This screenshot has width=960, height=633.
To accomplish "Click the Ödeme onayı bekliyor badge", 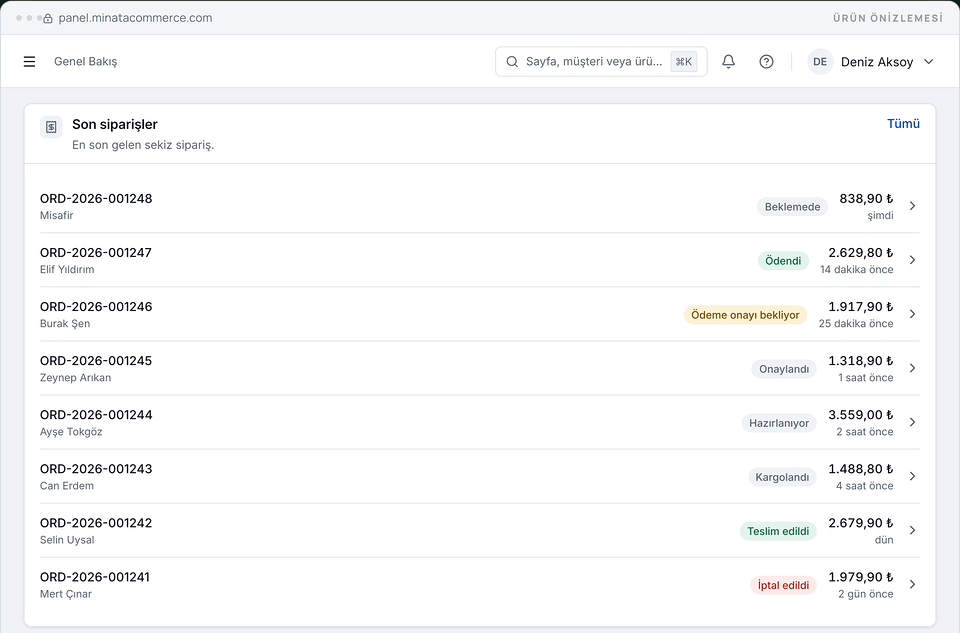I will click(745, 315).
